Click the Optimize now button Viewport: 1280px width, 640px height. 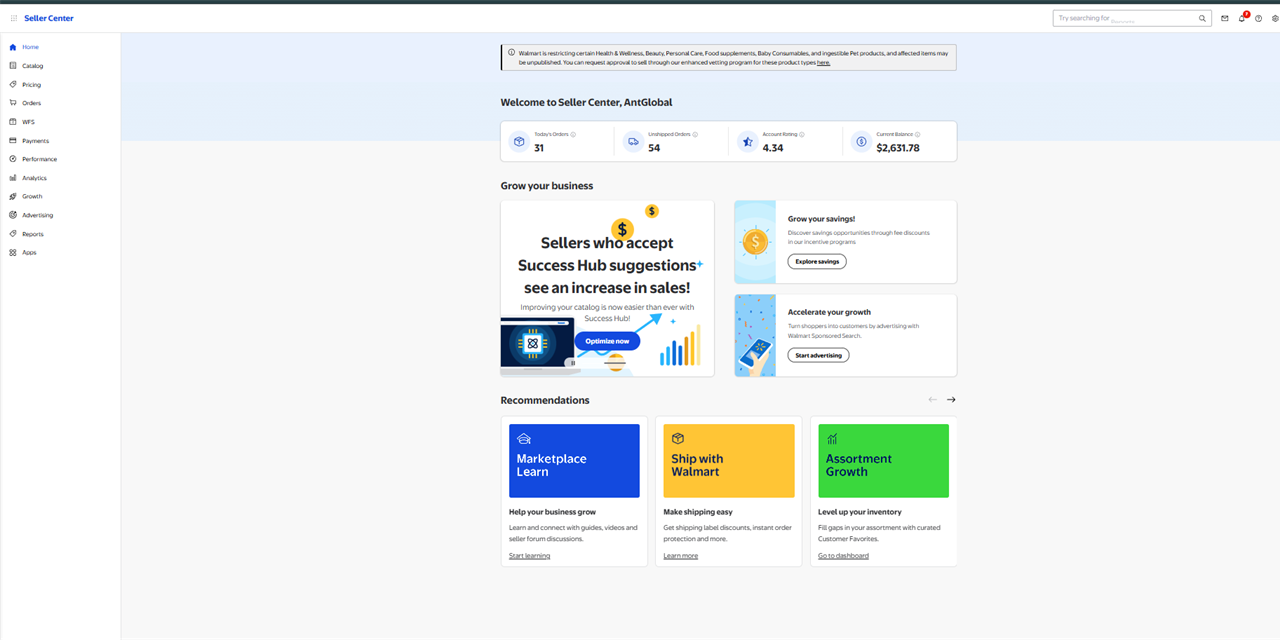607,341
